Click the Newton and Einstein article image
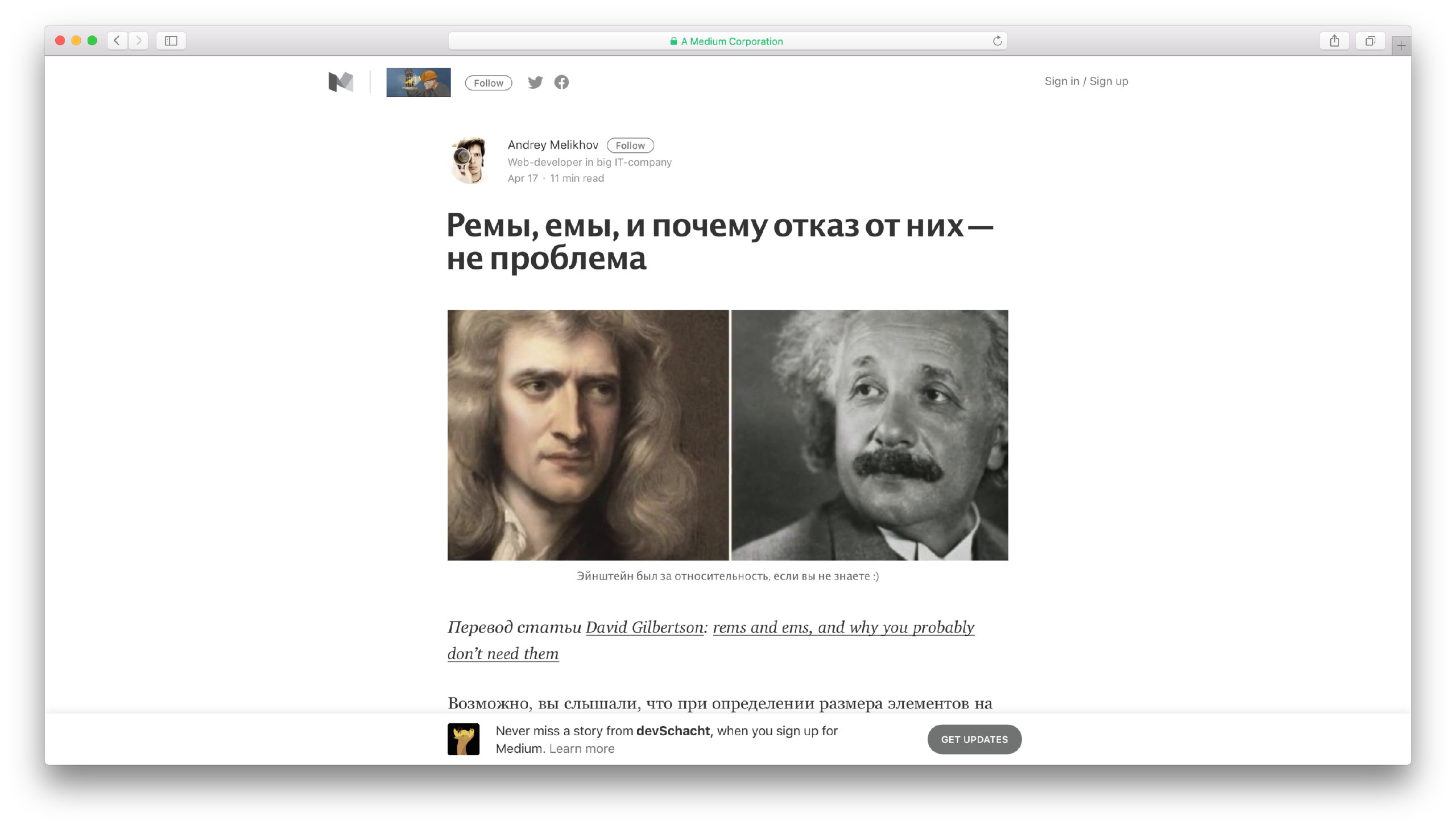The height and width of the screenshot is (829, 1456). [x=727, y=435]
